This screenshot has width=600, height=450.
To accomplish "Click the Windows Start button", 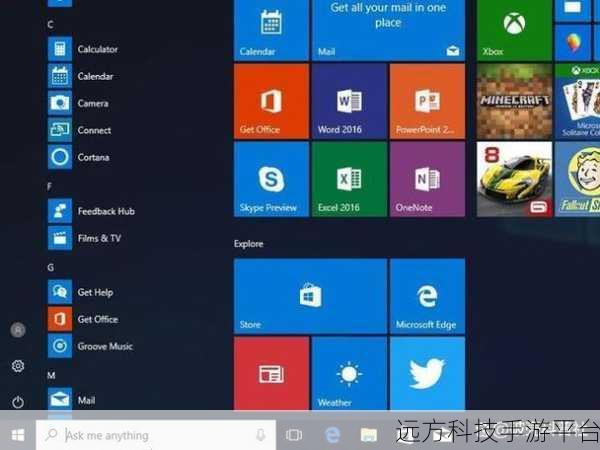I will coord(18,435).
